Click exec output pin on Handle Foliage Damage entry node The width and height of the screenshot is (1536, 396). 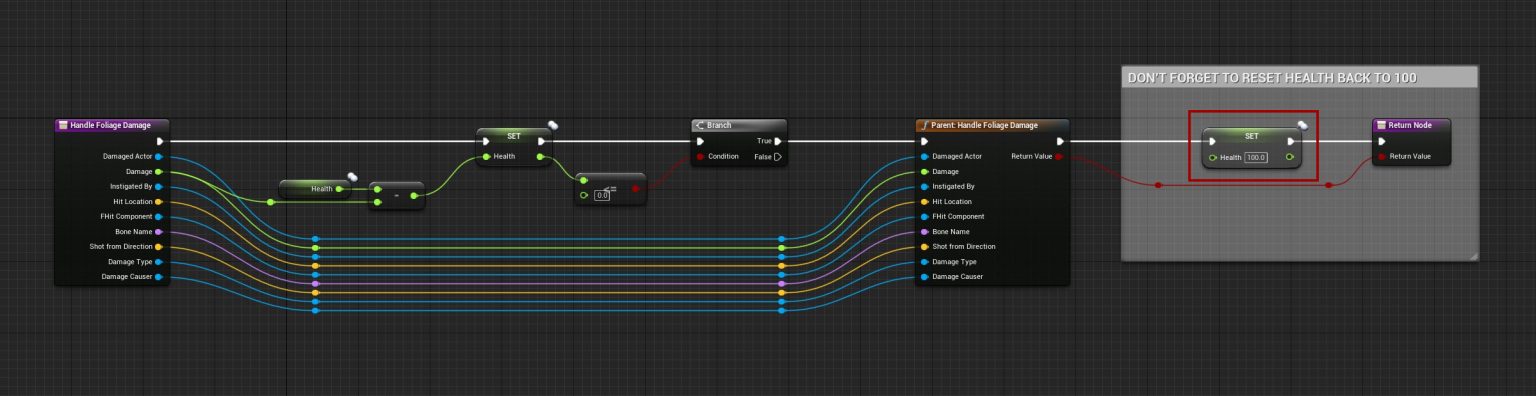coord(160,141)
